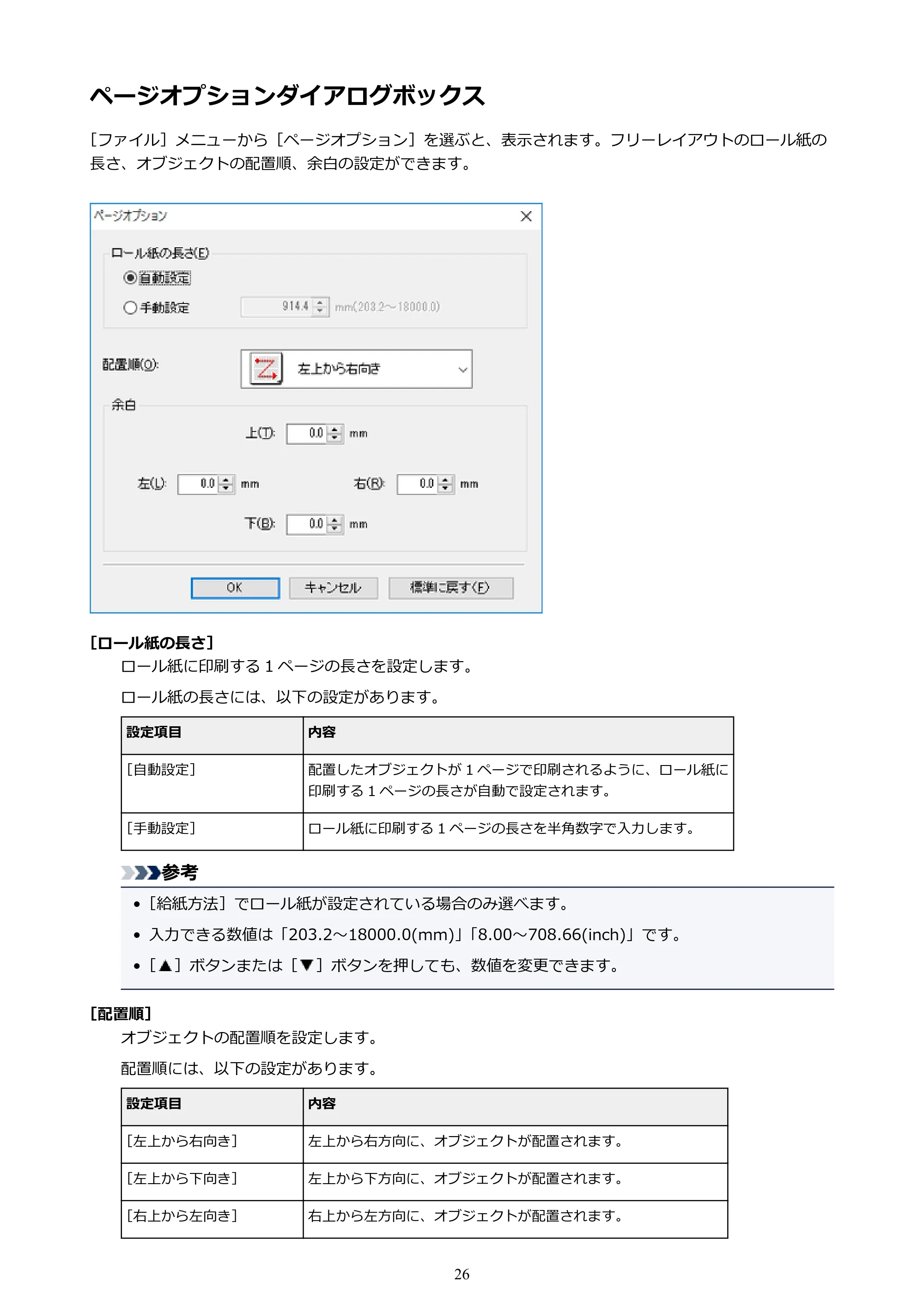Click the mm(203.2~18000.0) range label
The height and width of the screenshot is (1307, 924).
(x=387, y=307)
